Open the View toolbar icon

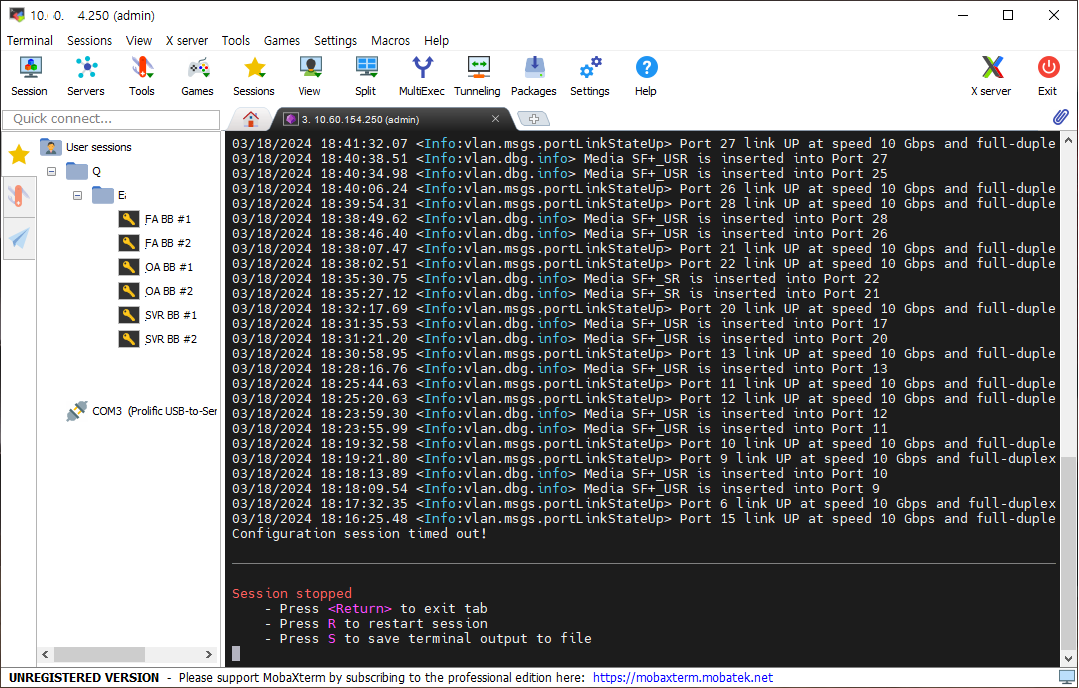pyautogui.click(x=310, y=76)
